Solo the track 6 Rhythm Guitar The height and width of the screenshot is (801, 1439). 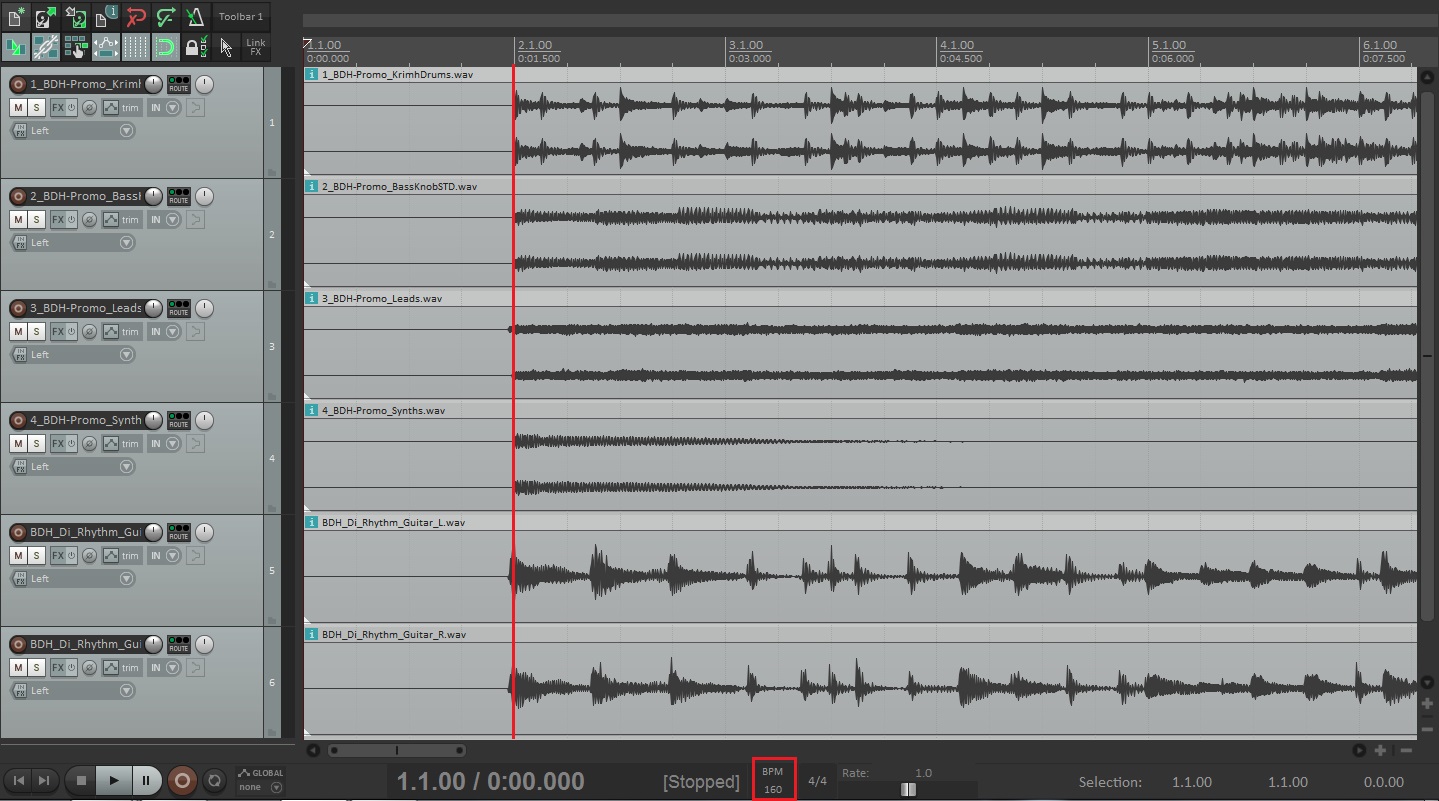[36, 667]
